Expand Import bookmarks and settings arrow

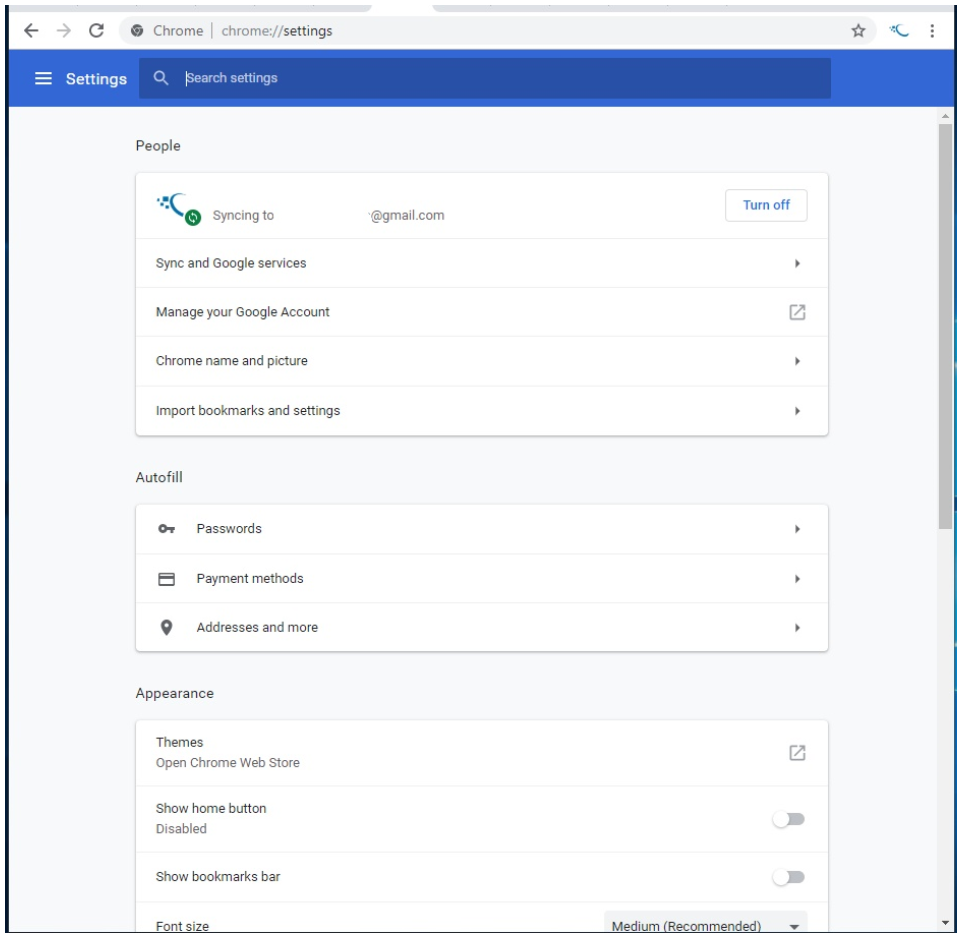pos(797,411)
